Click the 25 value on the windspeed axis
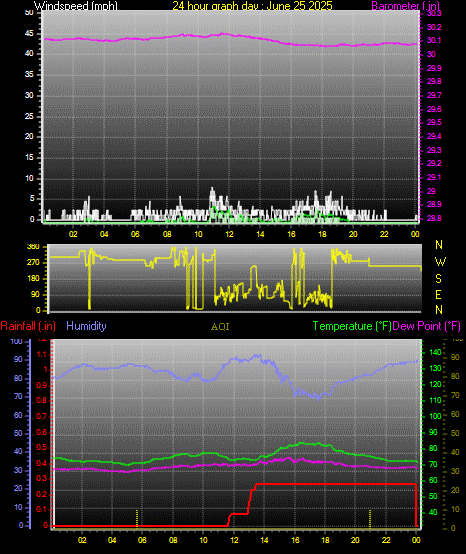Image resolution: width=466 pixels, height=554 pixels. 29,116
